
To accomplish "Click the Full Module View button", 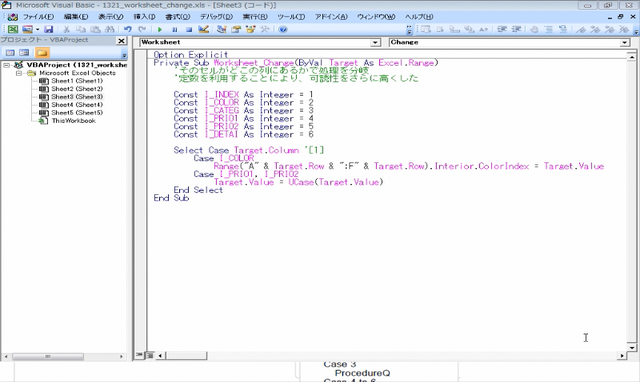I will pyautogui.click(x=150, y=355).
